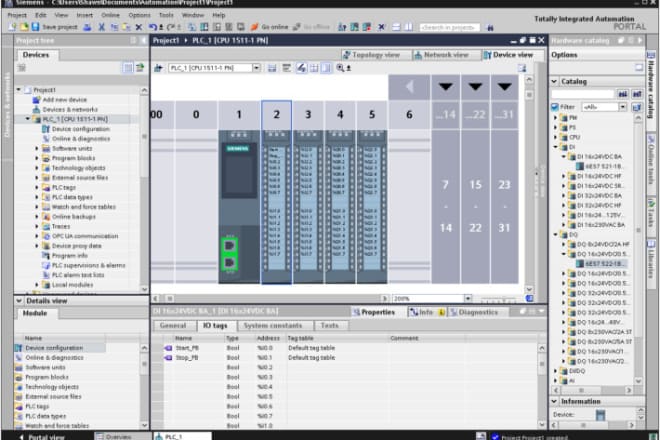The height and width of the screenshot is (440, 660).
Task: Expand Program blocks in project tree
Action: [x=37, y=158]
